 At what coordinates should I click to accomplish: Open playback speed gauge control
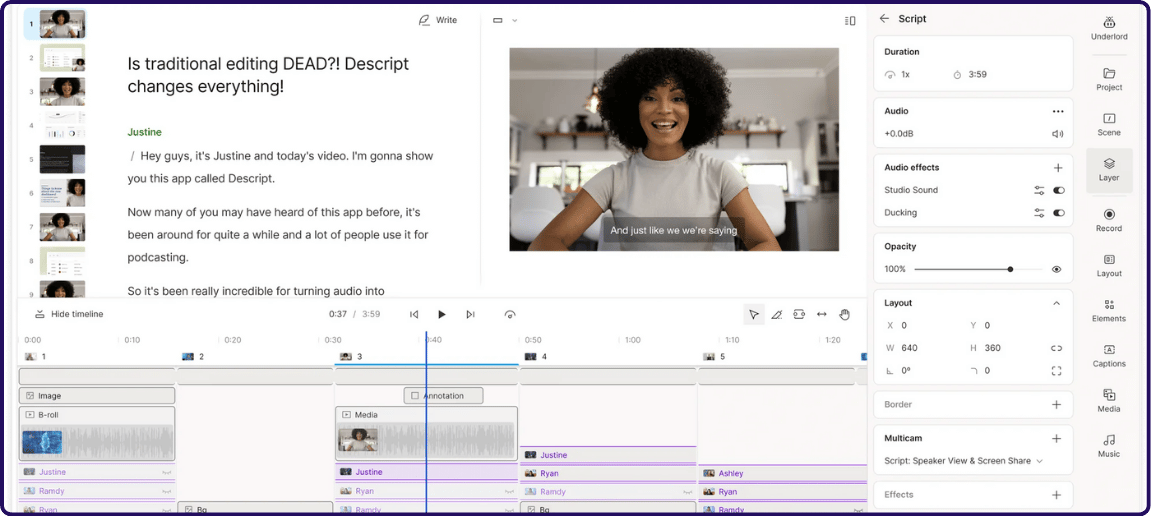[x=510, y=314]
